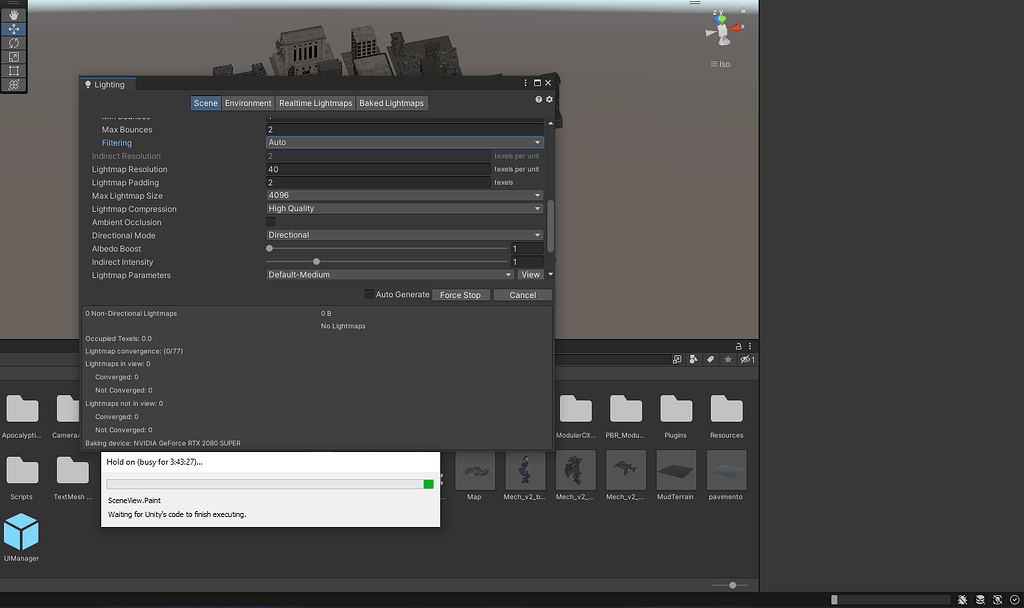Select the Hand tool in scene toolbar
The width and height of the screenshot is (1024, 608).
pyautogui.click(x=14, y=15)
